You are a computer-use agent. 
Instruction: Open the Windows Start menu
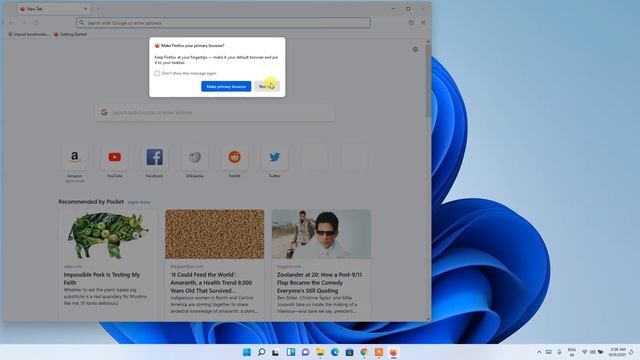(247, 352)
